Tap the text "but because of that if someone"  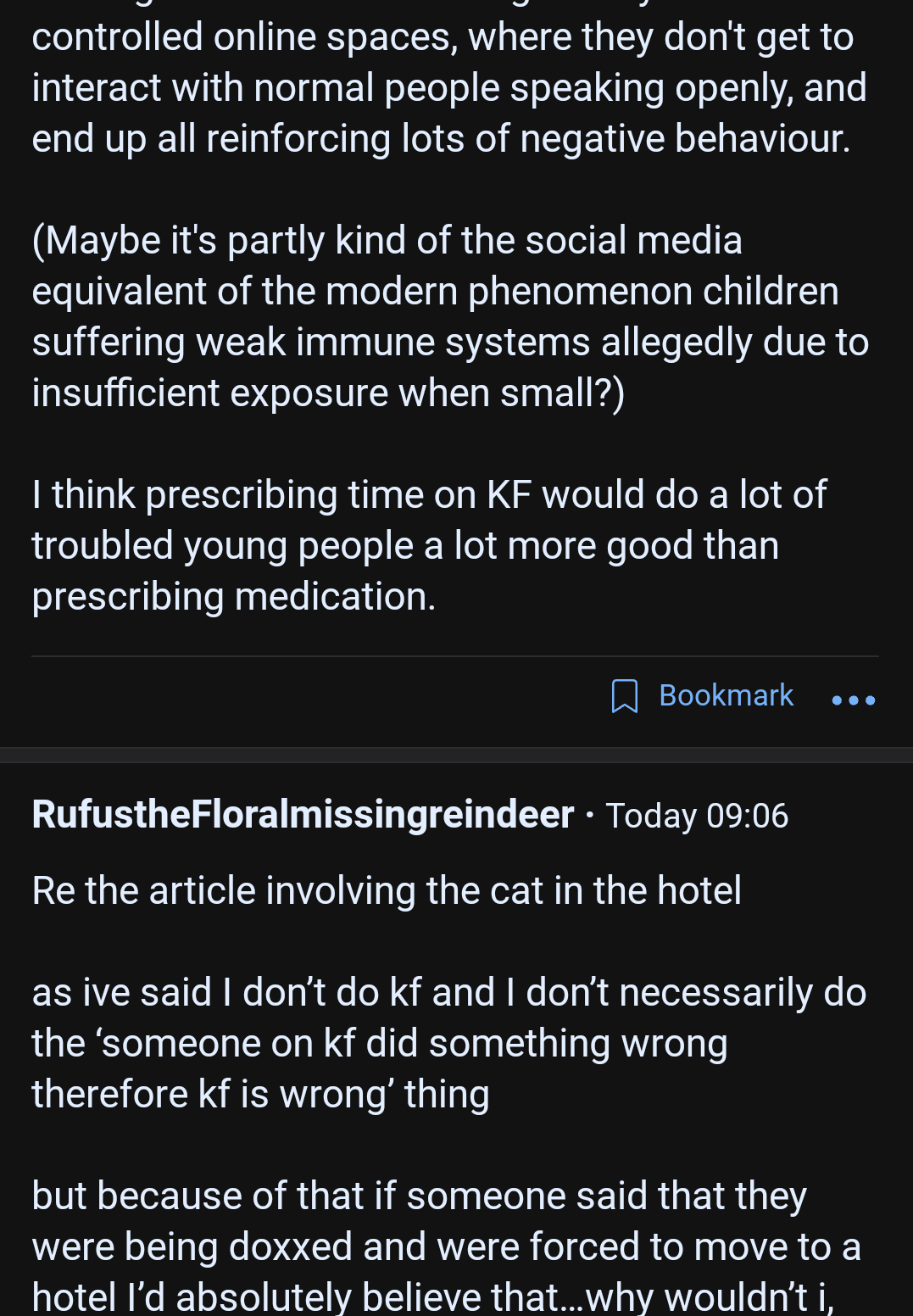419,1196
